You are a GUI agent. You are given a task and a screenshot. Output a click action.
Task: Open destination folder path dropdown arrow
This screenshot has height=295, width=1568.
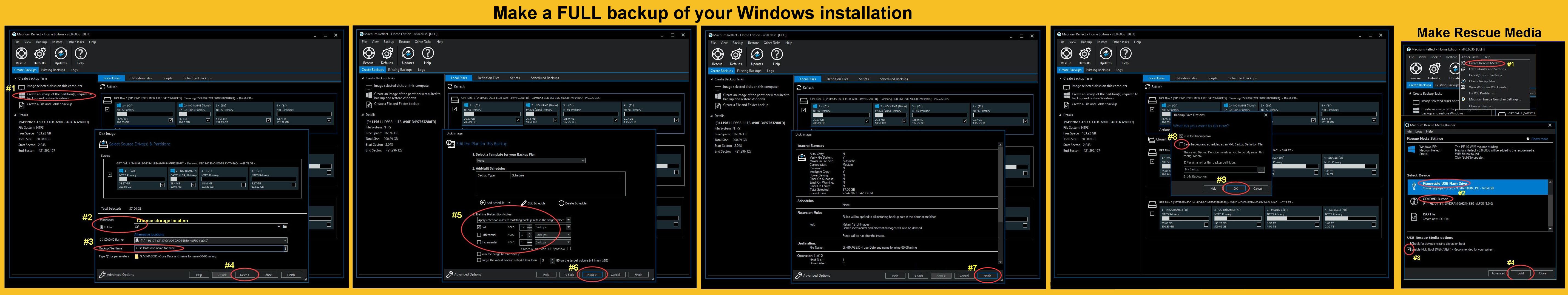(278, 227)
